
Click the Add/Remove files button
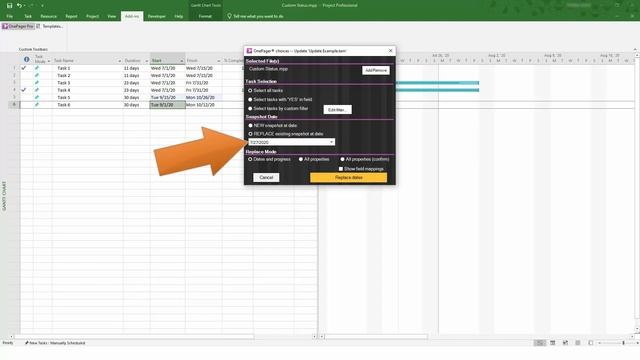pos(376,70)
